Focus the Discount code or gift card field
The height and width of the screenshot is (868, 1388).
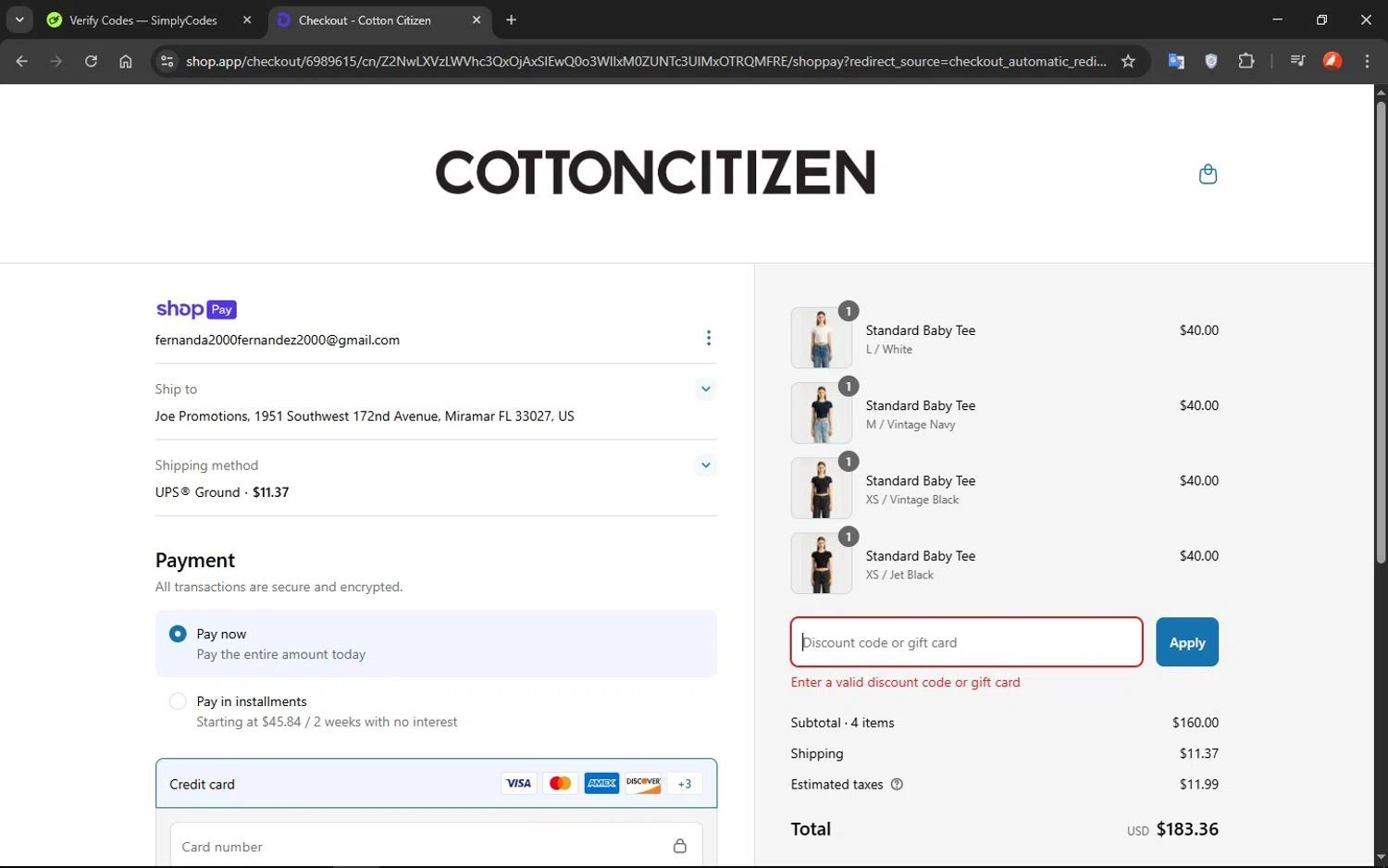(967, 642)
